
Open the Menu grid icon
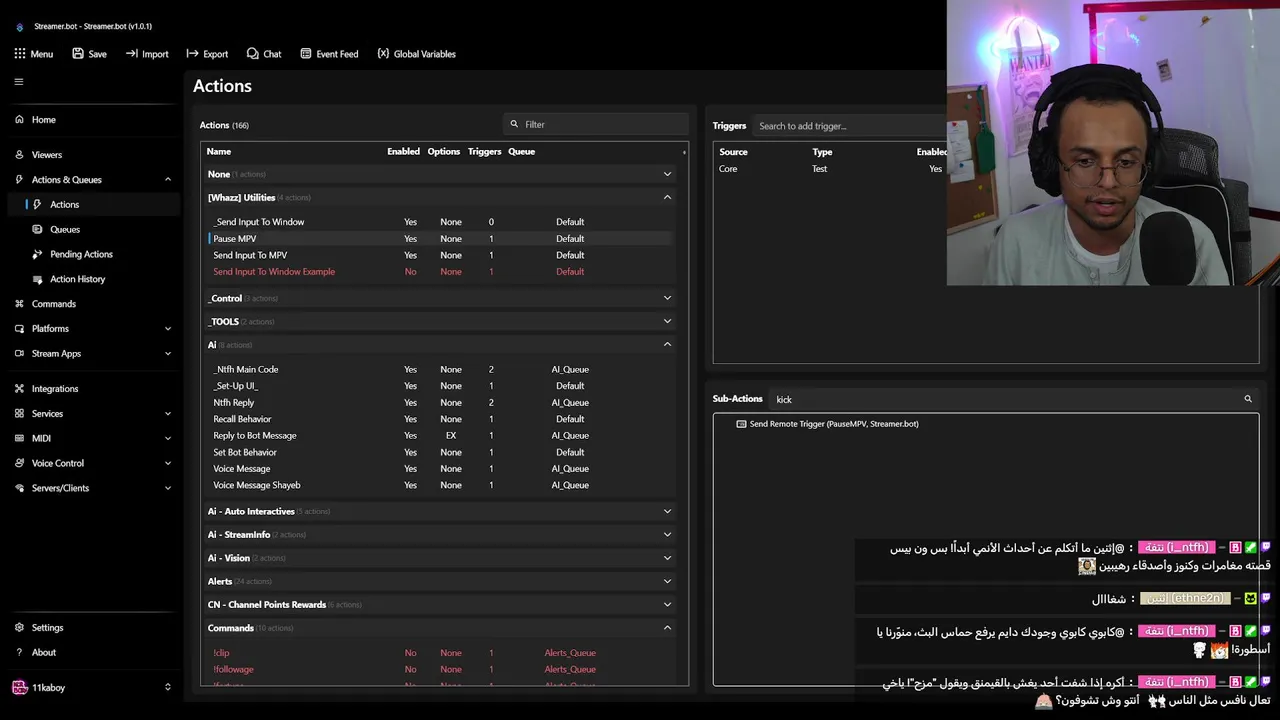pyautogui.click(x=20, y=54)
